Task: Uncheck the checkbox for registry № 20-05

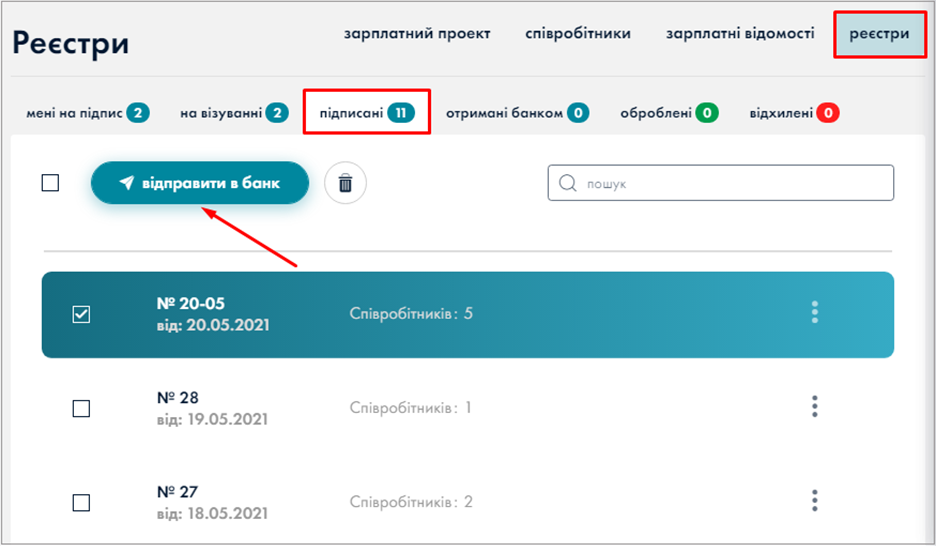Action: tap(82, 314)
